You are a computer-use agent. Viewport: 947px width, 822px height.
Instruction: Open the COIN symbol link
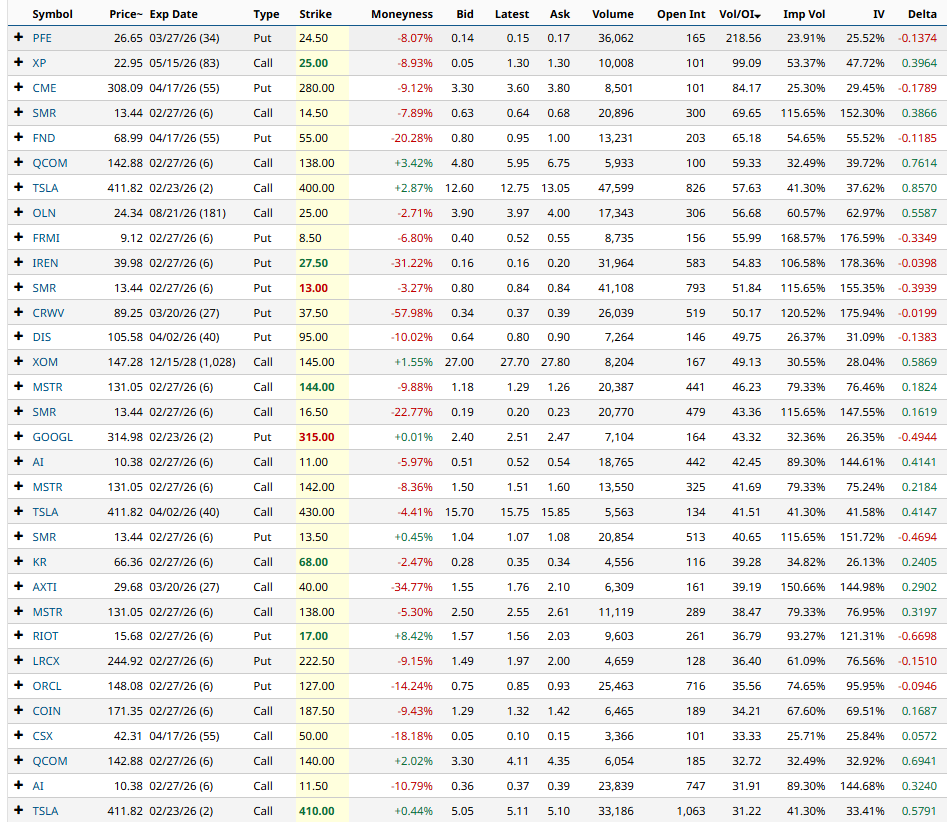(47, 711)
